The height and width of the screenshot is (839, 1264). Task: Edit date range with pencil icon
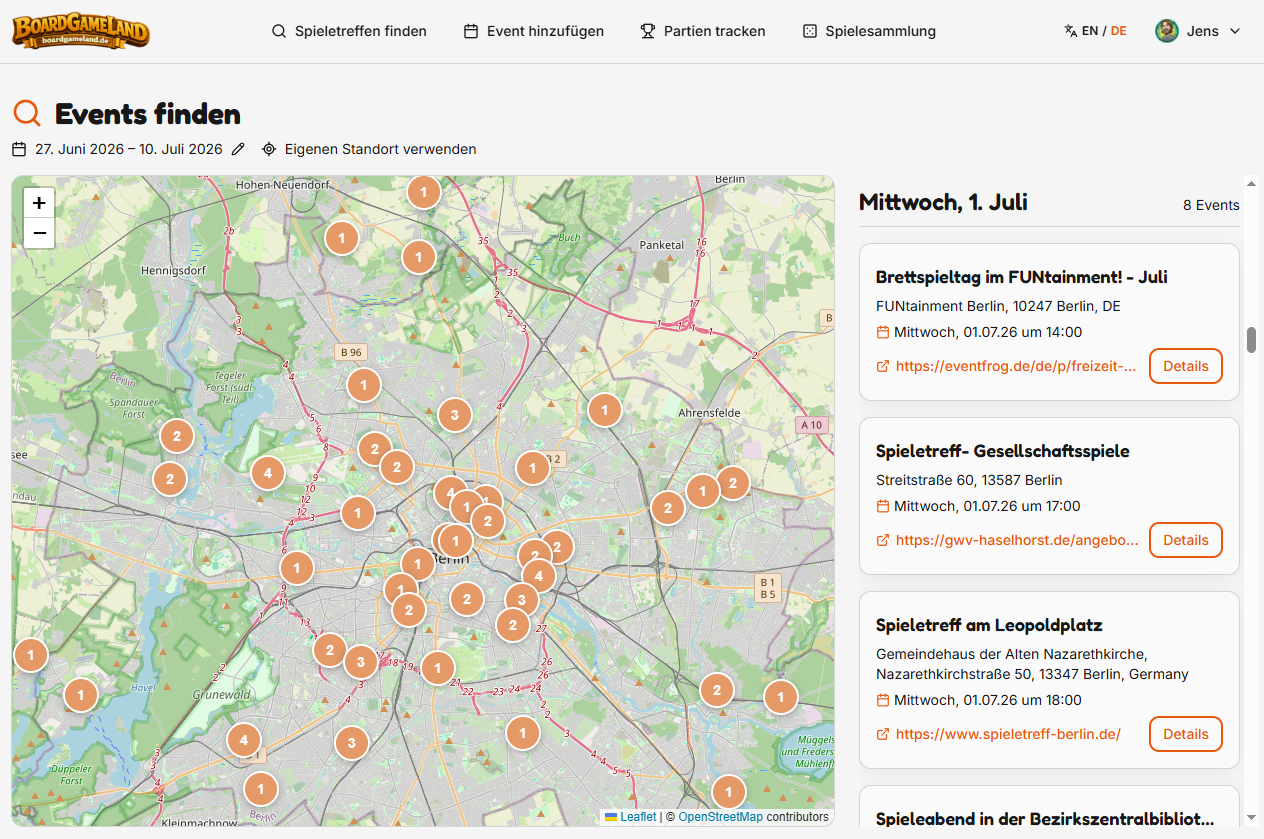point(238,149)
